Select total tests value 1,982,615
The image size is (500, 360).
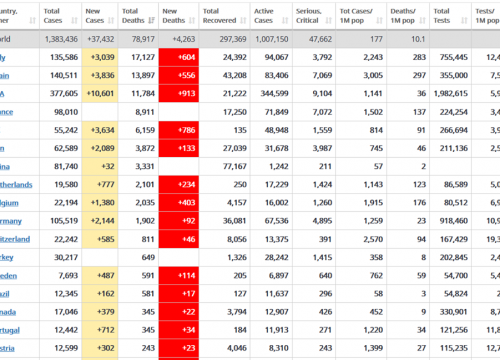[x=451, y=94]
